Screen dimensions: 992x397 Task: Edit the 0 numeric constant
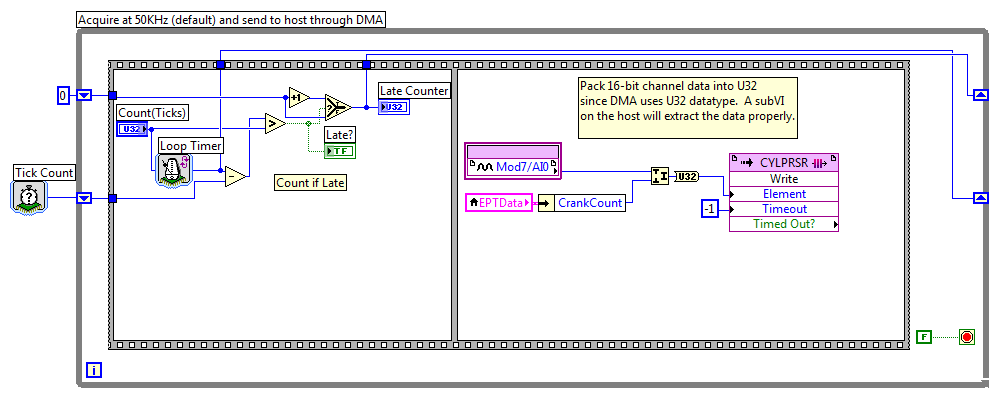pos(63,95)
